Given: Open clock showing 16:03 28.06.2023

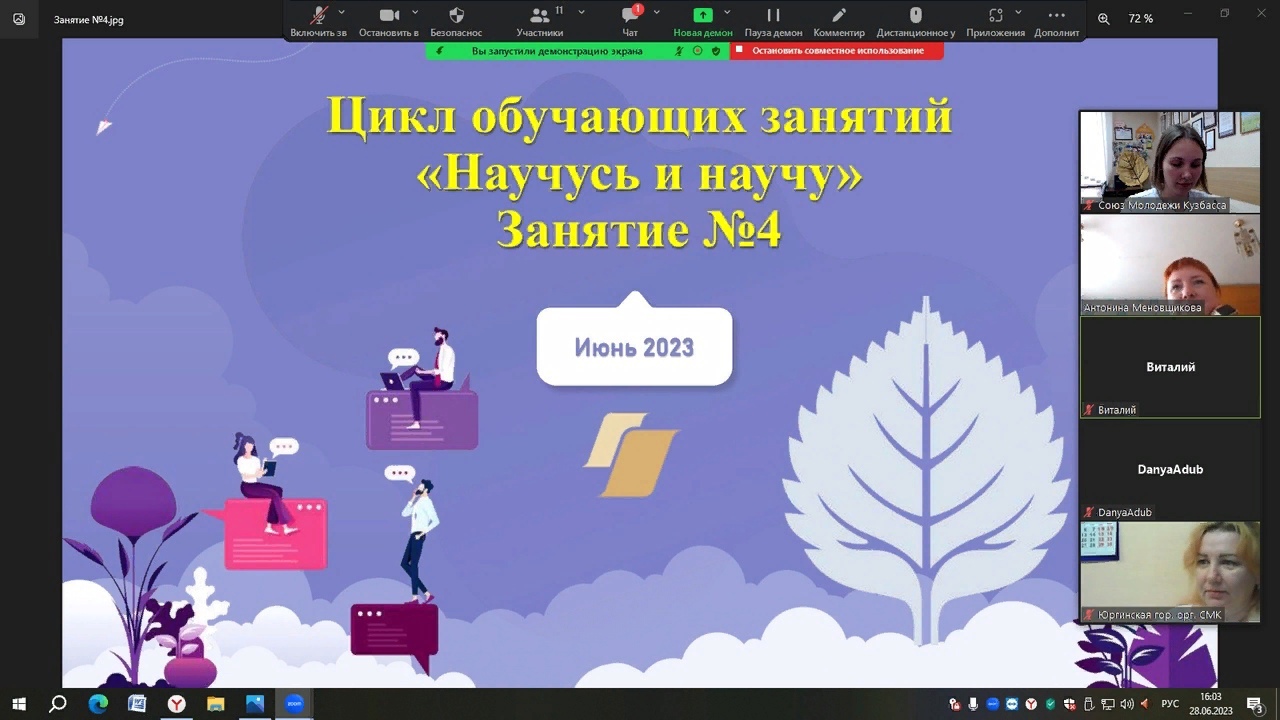Looking at the screenshot, I should point(1210,704).
